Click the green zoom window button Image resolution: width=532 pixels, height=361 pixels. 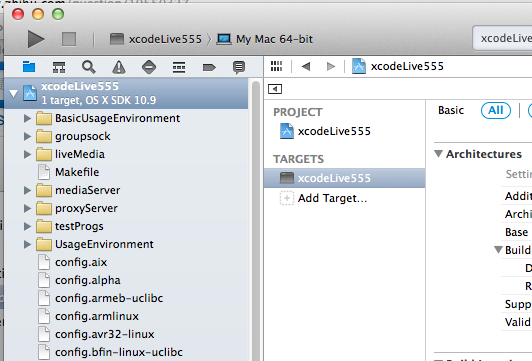click(x=58, y=14)
